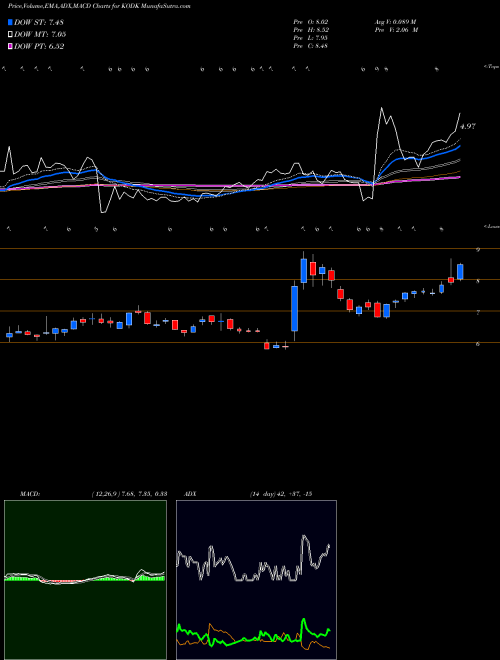Click the white DOW MT legend swatch
Viewport: 500px width, 660px height.
11,34
